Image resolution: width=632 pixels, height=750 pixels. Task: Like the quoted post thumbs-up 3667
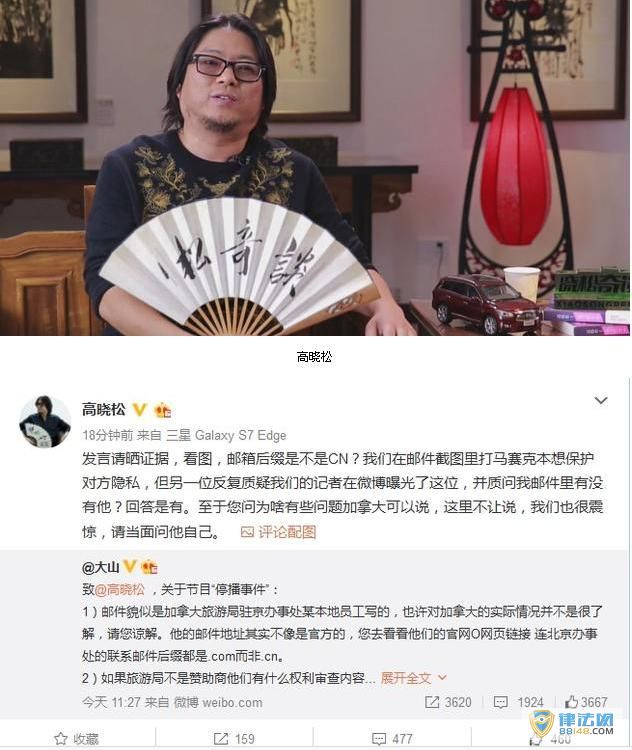click(x=586, y=702)
